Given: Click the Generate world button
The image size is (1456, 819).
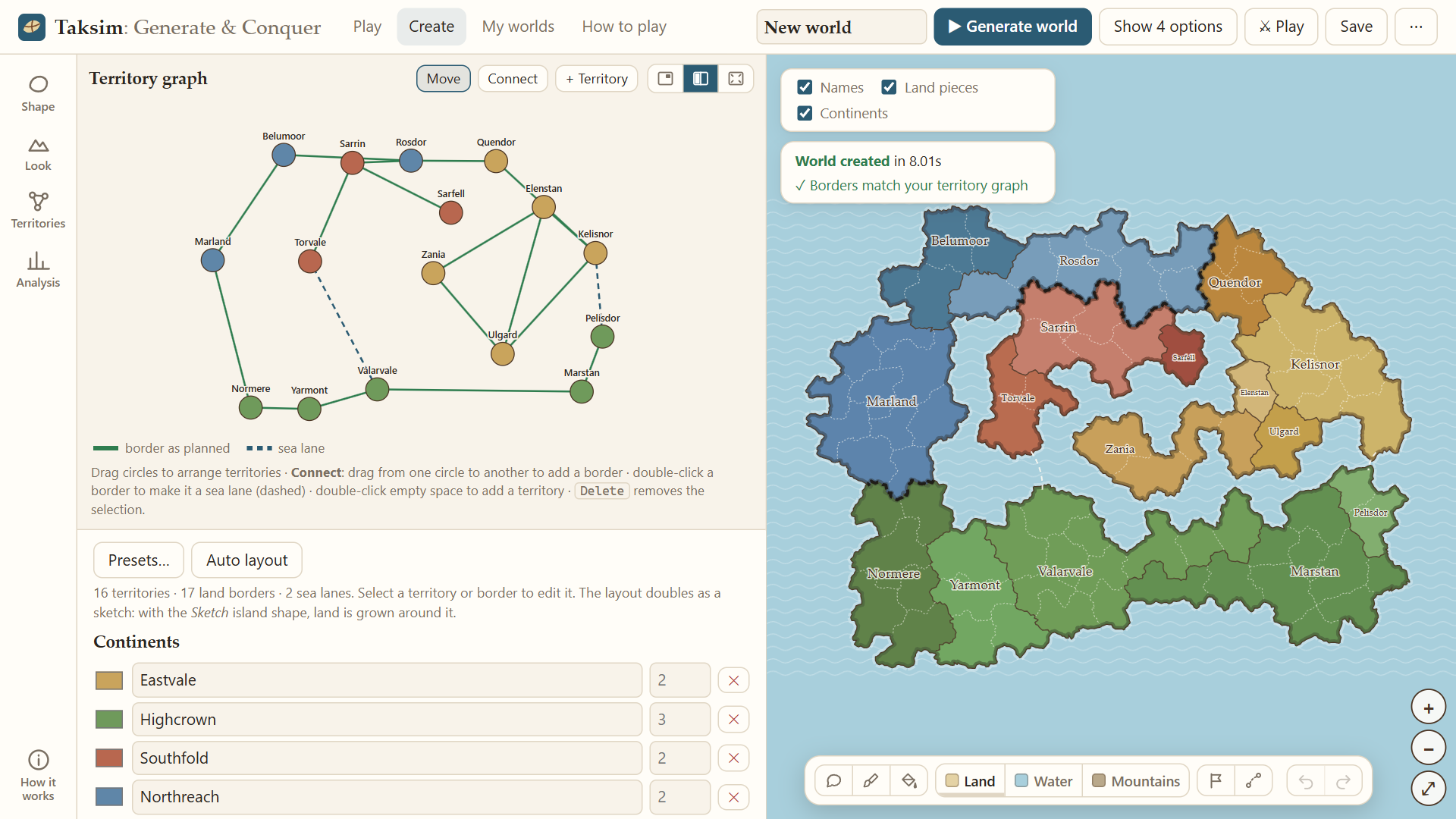Looking at the screenshot, I should (x=1012, y=27).
